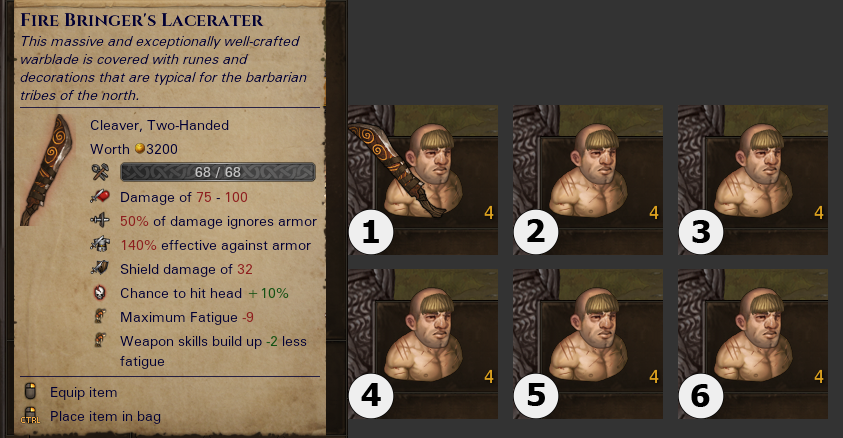Click the Place item in bag label
Screen dimensions: 843x438
click(x=105, y=416)
